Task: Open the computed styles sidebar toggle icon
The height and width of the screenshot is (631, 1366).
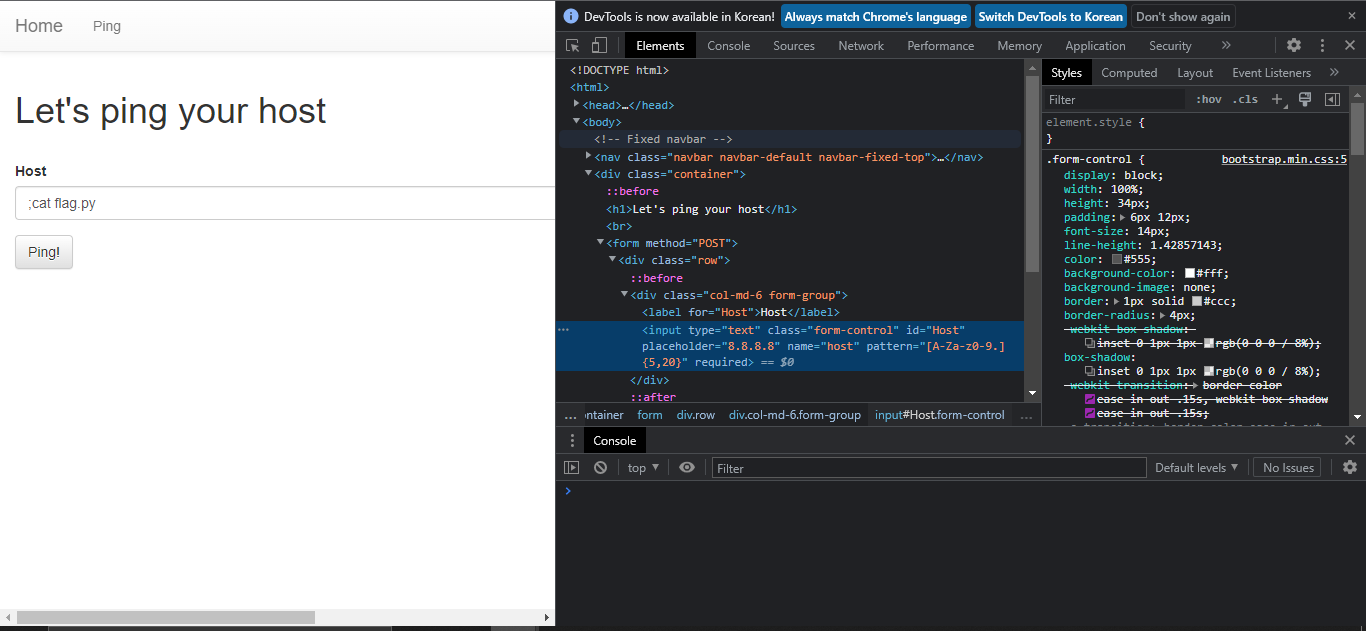Action: click(1332, 99)
